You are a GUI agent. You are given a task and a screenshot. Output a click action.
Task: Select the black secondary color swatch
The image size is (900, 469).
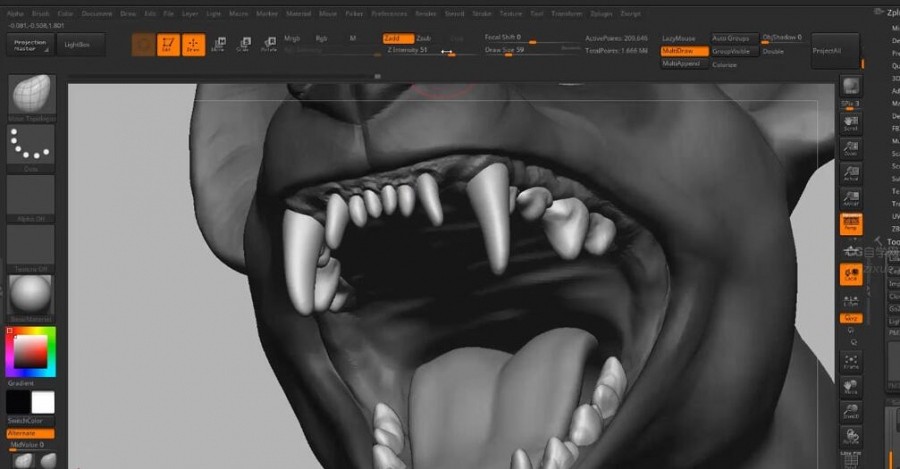[18, 402]
